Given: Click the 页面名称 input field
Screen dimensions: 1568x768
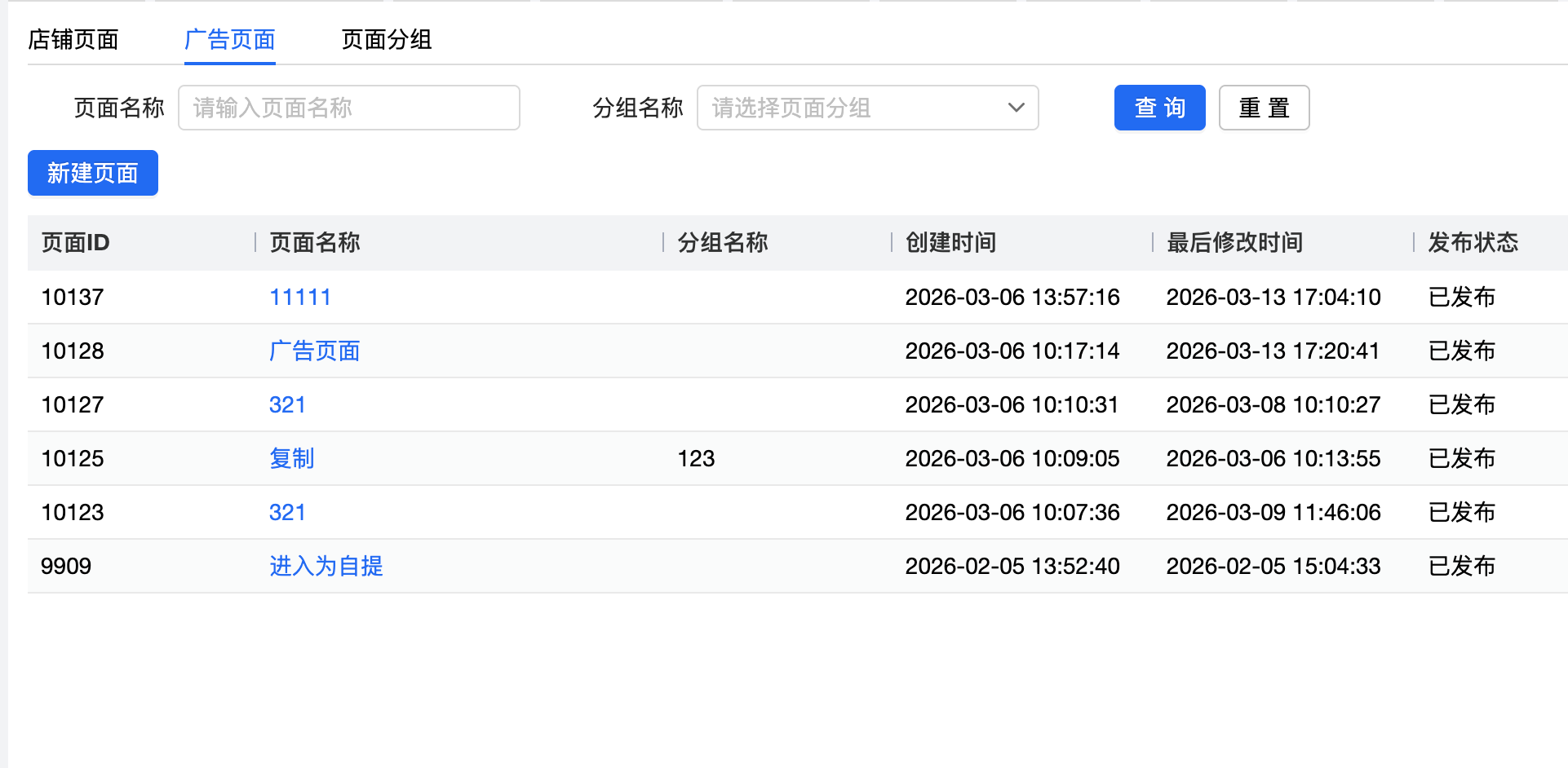Looking at the screenshot, I should point(348,108).
